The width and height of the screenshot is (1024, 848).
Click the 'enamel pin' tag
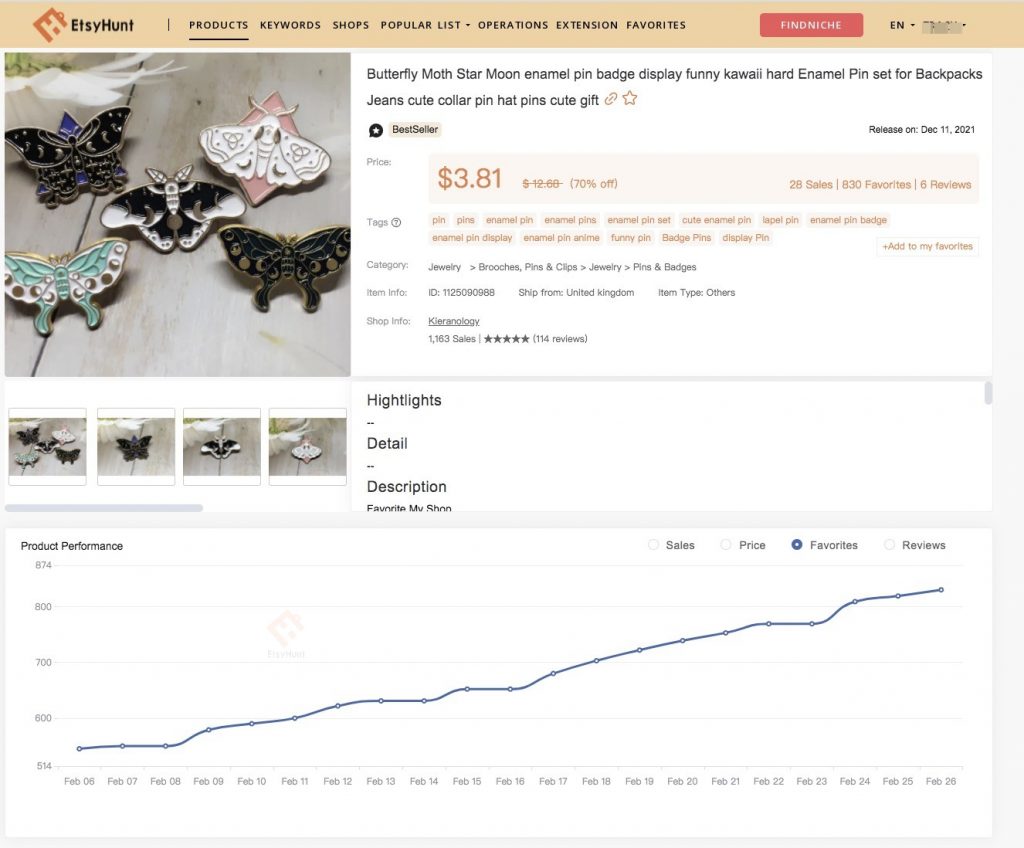(x=509, y=220)
